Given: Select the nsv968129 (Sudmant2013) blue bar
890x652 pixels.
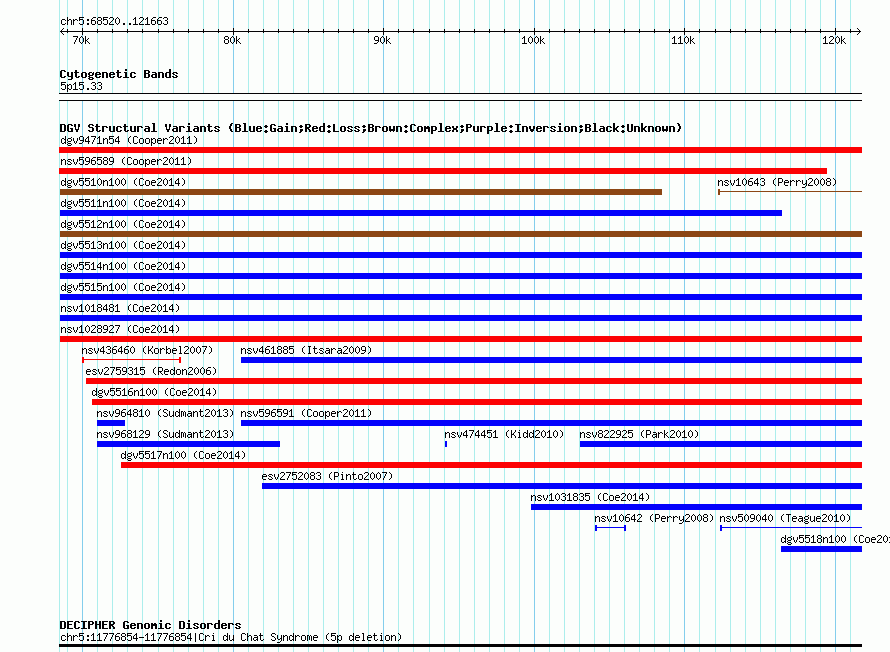Looking at the screenshot, I should click(188, 444).
